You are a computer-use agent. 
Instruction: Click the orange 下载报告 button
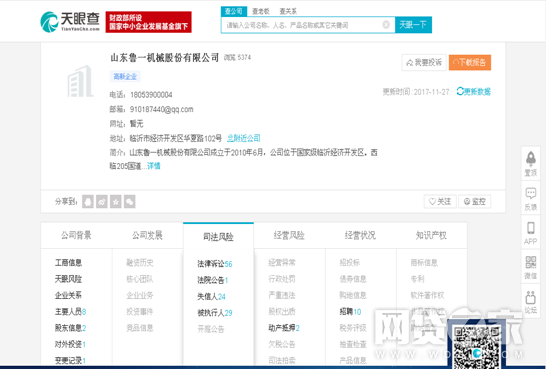coord(470,63)
